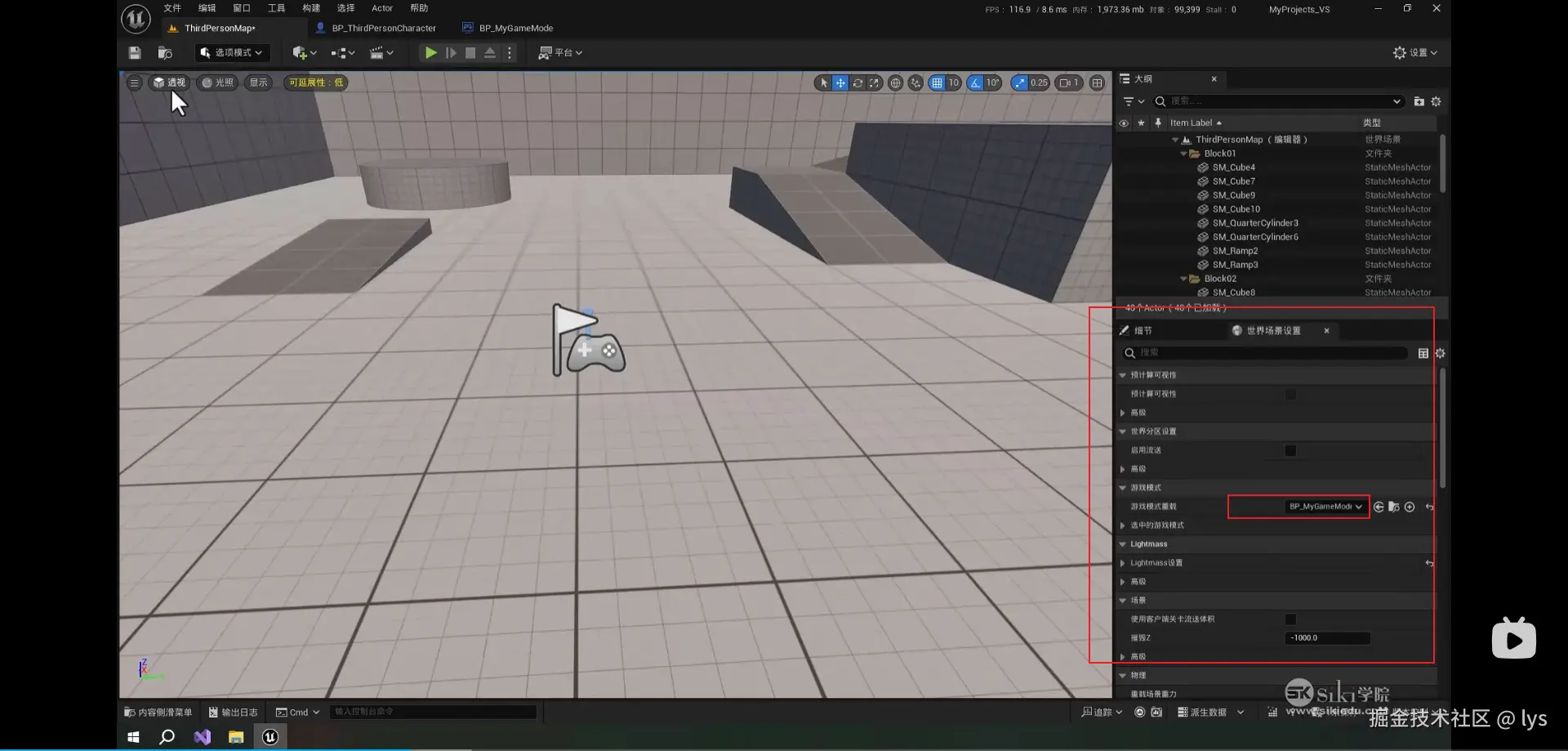The width and height of the screenshot is (1568, 751).
Task: Click the visibility eye column header in Outliner
Action: point(1124,123)
